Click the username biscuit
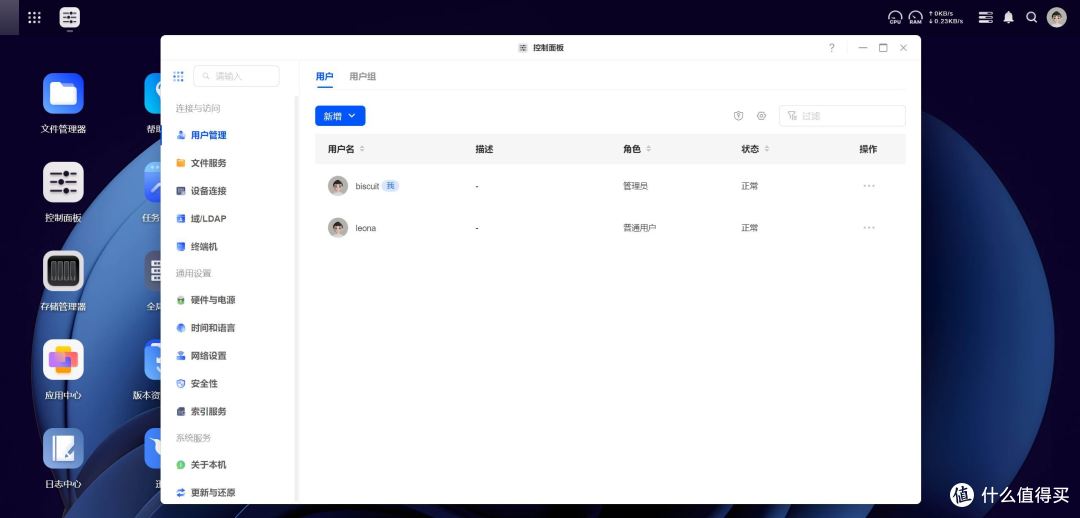This screenshot has width=1080, height=518. tap(367, 186)
